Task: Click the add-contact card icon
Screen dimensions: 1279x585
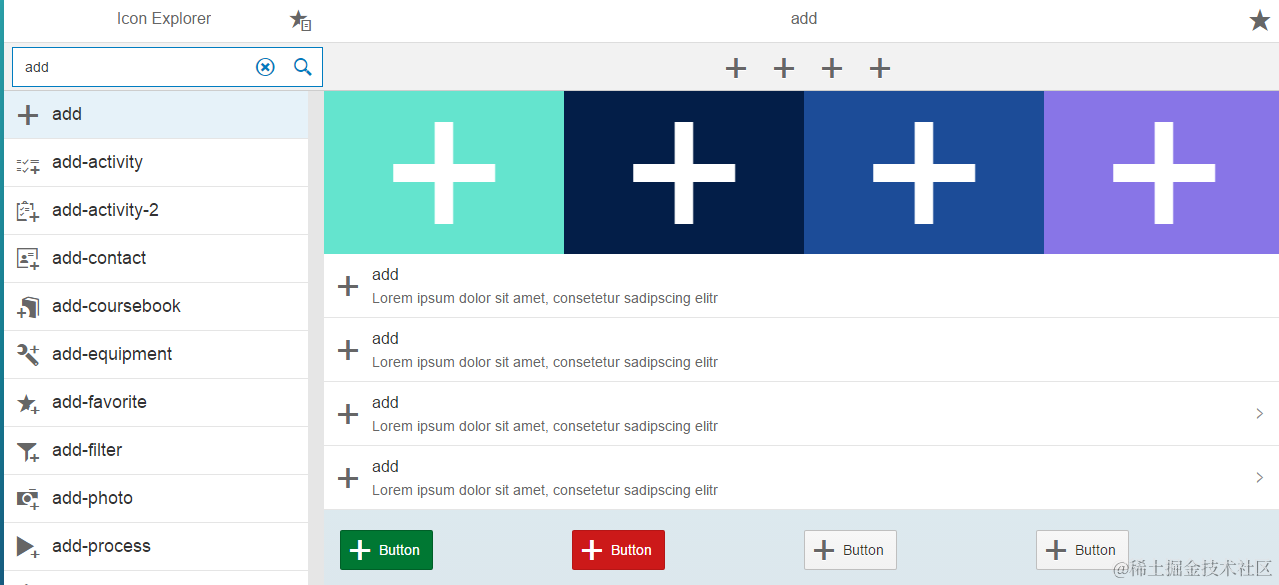Action: [28, 259]
